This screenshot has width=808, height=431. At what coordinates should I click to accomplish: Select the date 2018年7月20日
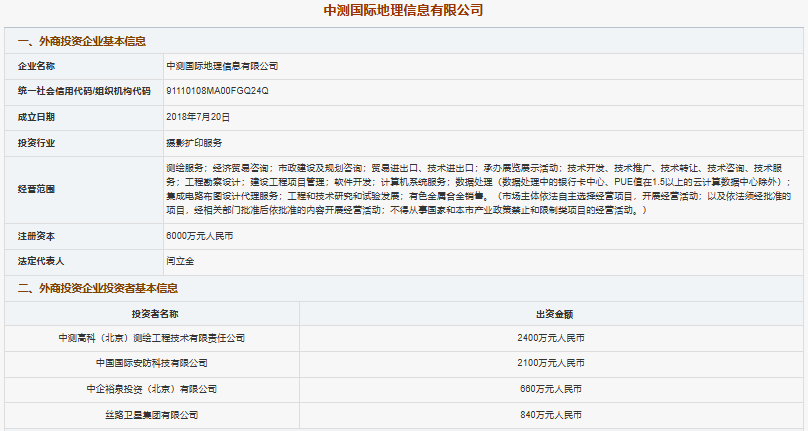[198, 117]
